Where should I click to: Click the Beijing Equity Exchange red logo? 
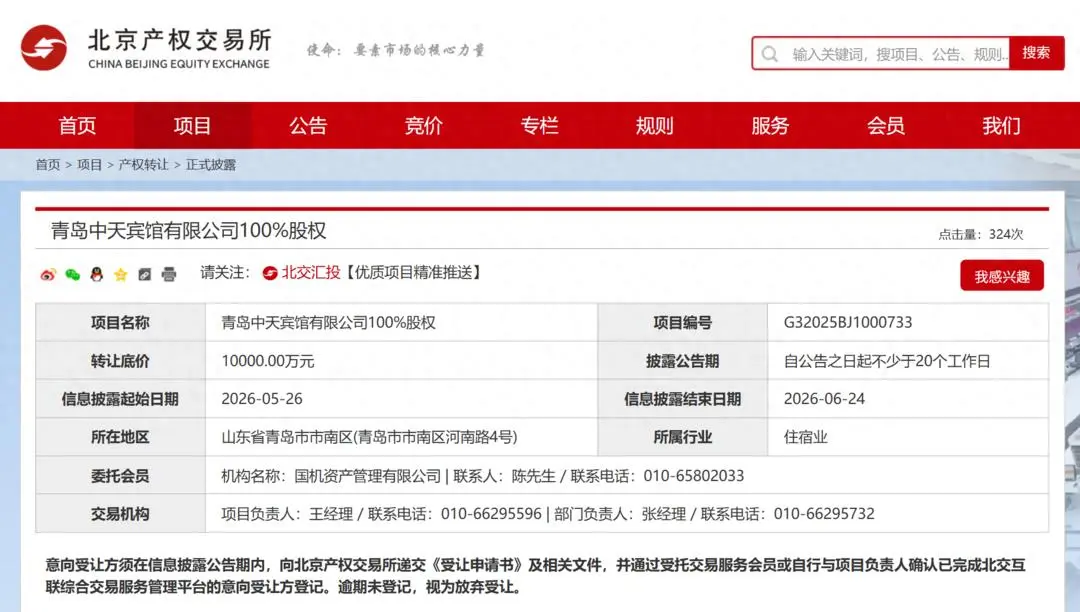[43, 48]
